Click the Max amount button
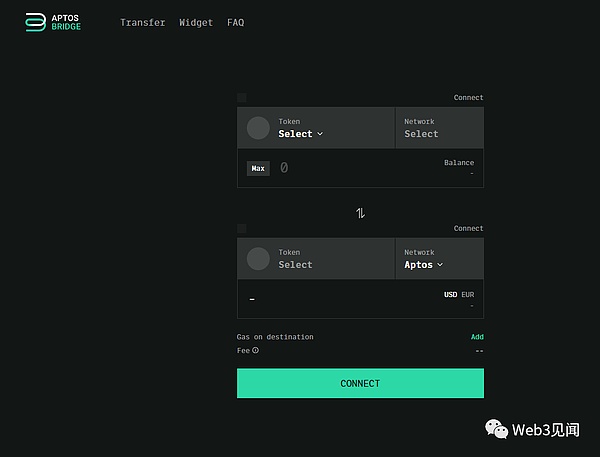Viewport: 600px width, 457px height. click(258, 168)
